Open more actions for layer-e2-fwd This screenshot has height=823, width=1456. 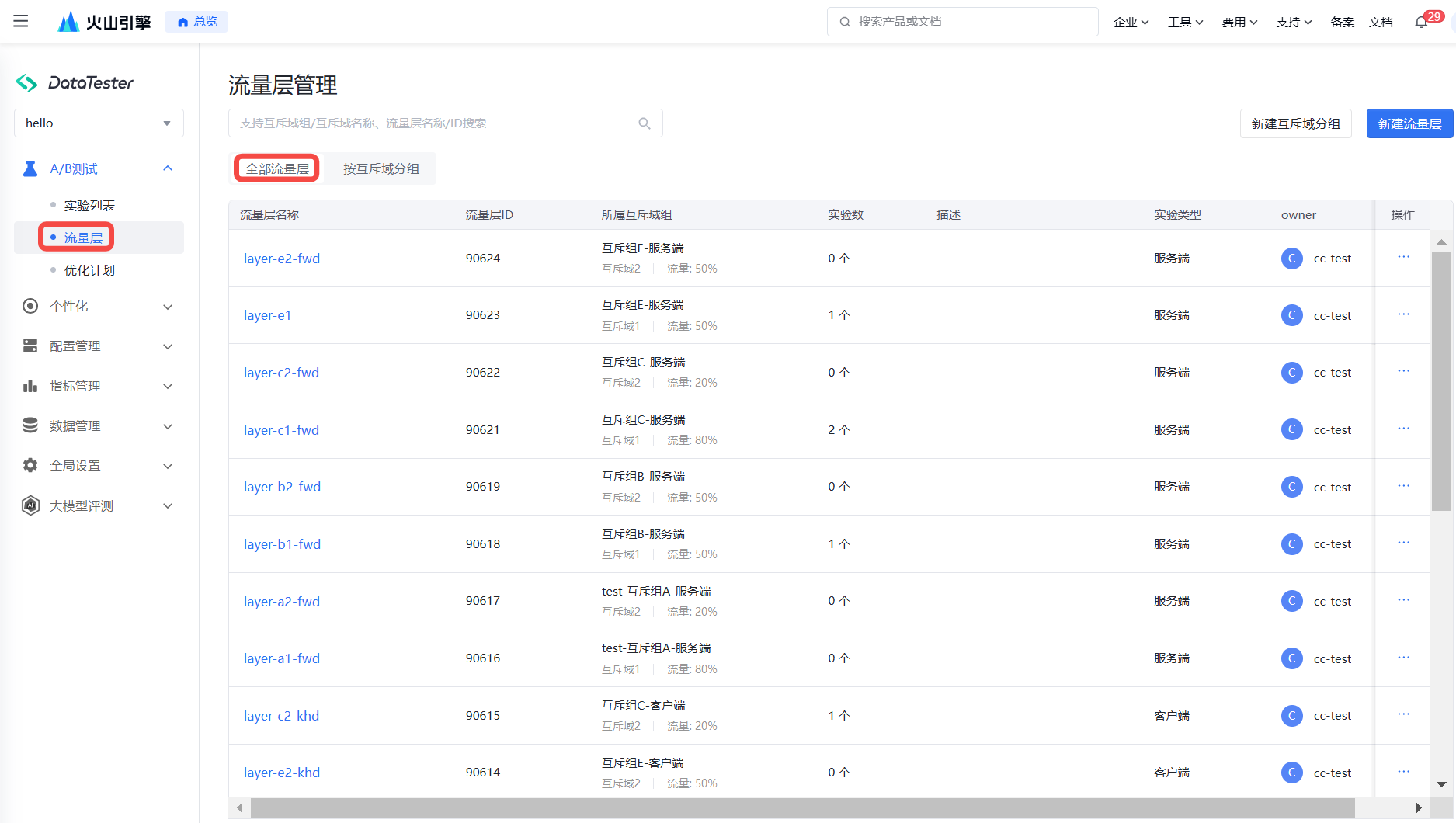point(1403,257)
